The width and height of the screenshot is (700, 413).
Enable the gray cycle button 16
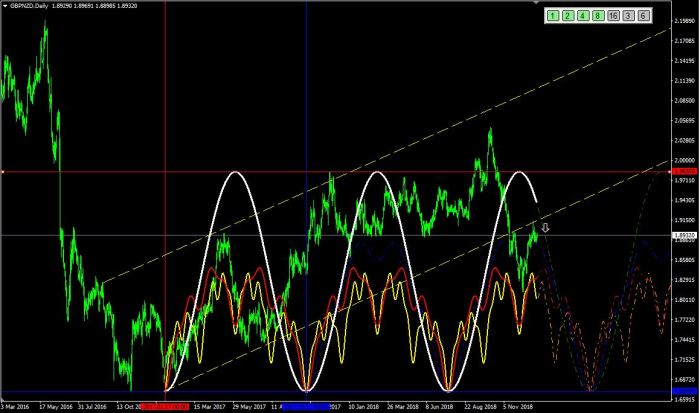click(x=613, y=16)
